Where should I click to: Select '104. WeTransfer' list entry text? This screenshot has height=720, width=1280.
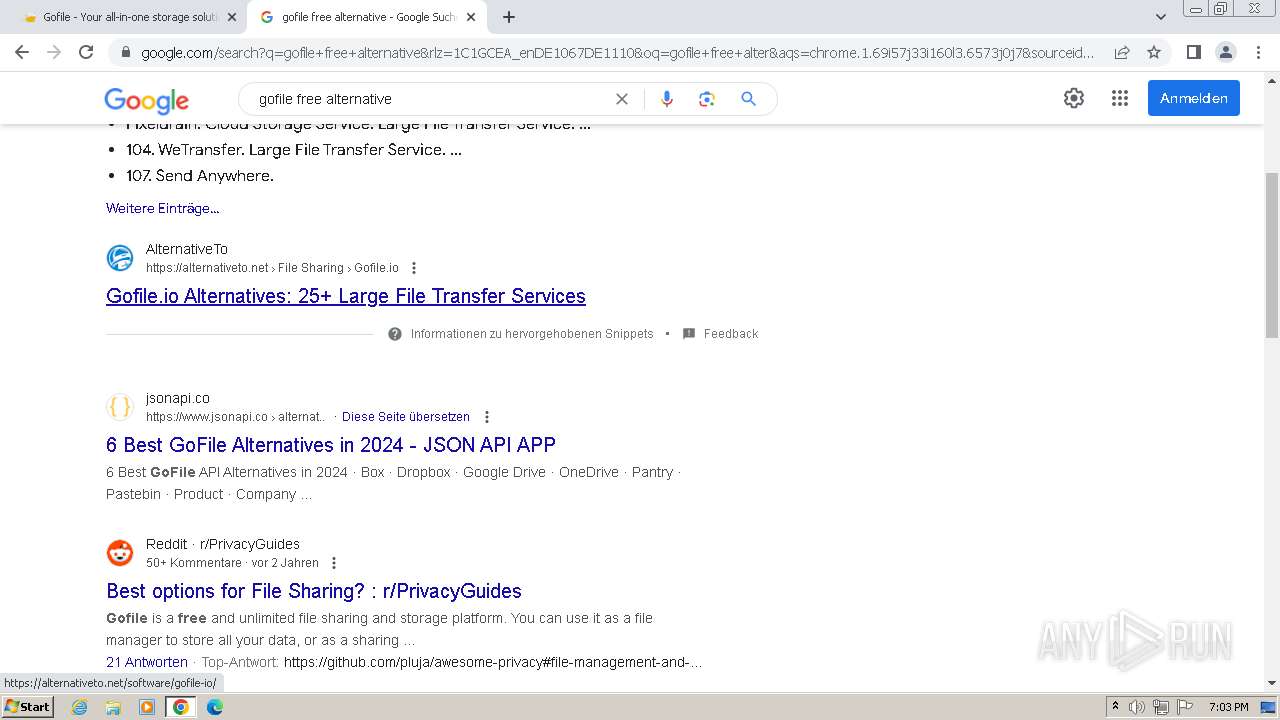pos(293,150)
